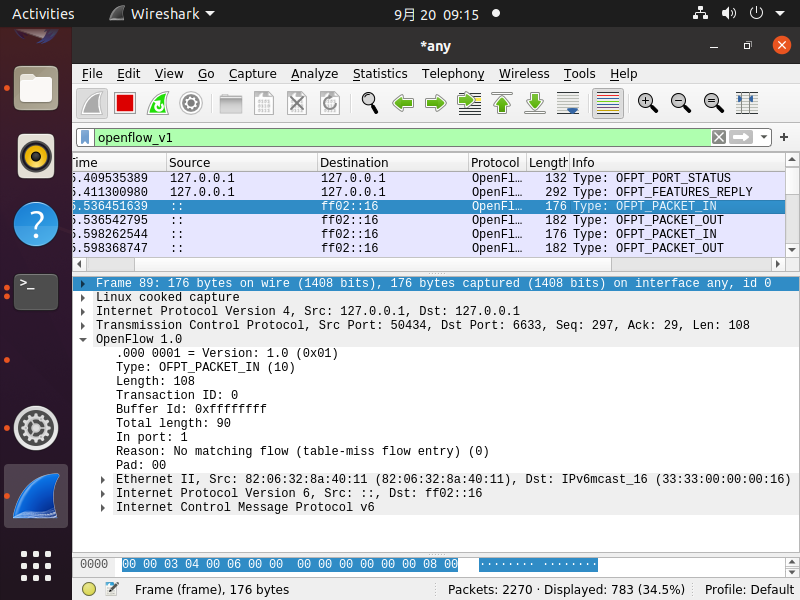800x600 pixels.
Task: Expand Internet Protocol Version 4 node
Action: click(83, 311)
